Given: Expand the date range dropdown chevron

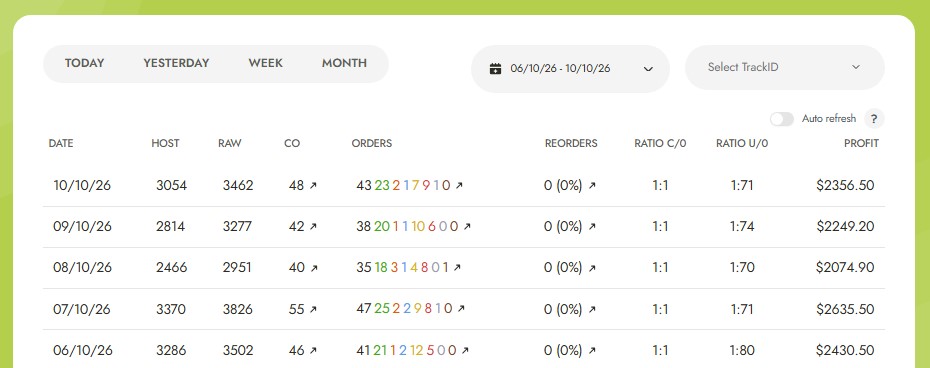Looking at the screenshot, I should 648,69.
